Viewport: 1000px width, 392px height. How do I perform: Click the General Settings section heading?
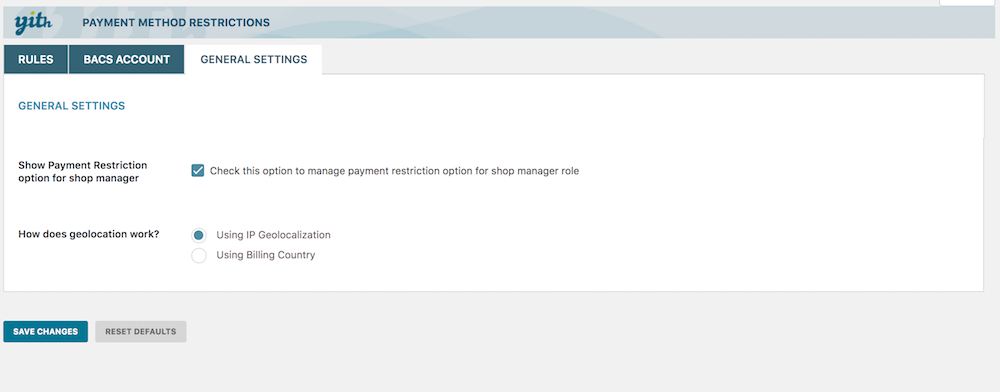pos(71,106)
